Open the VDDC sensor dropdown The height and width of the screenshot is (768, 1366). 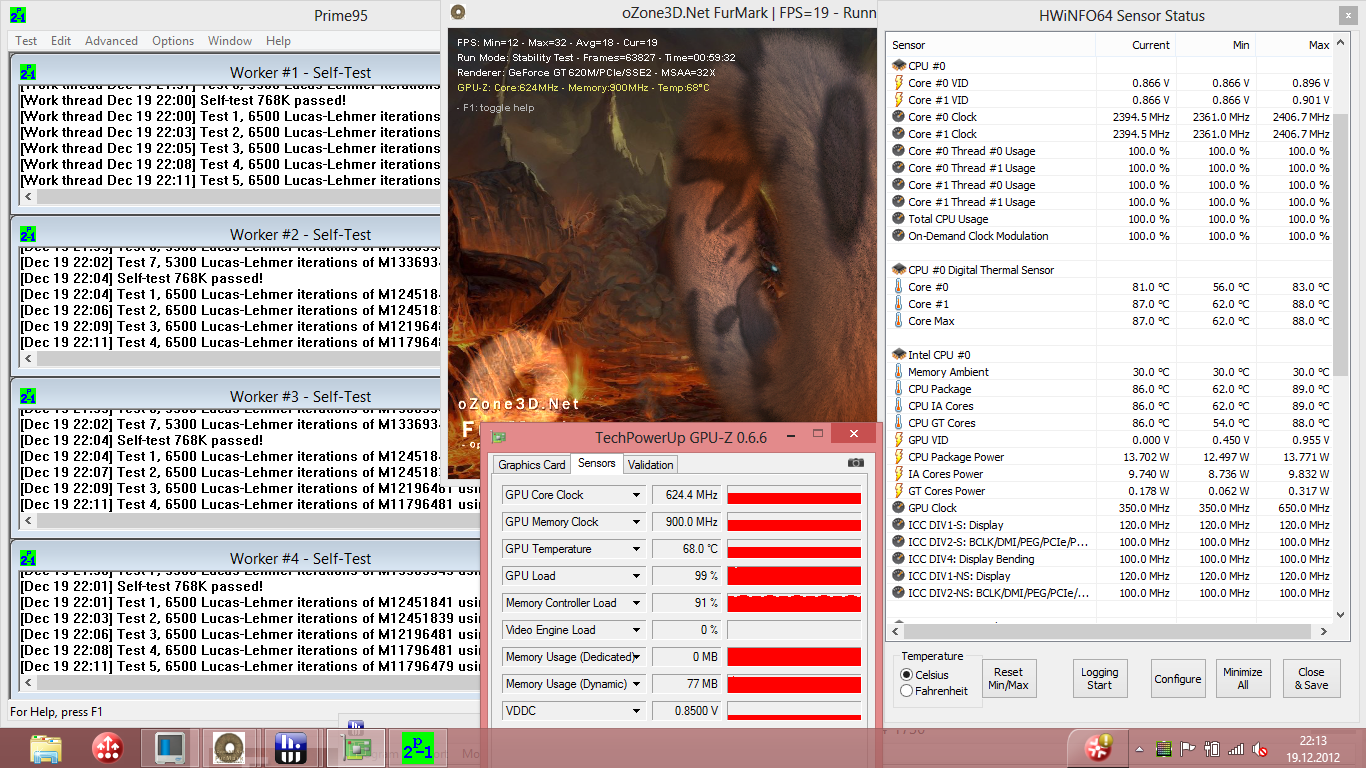[x=636, y=711]
